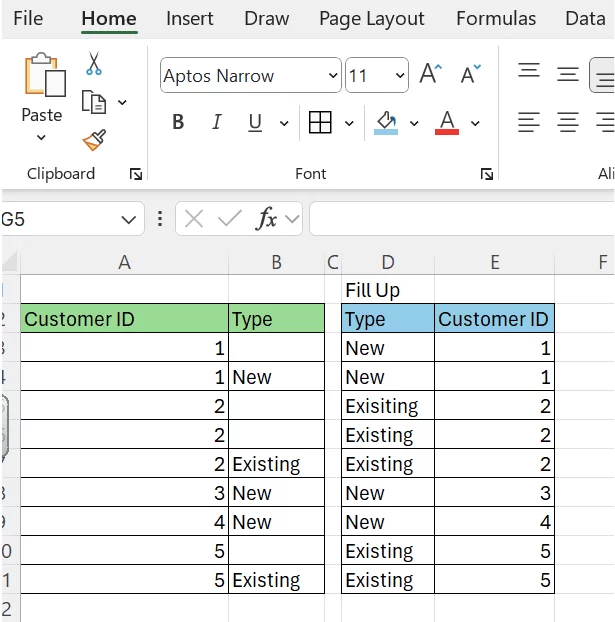Confirm formula entry with checkmark icon
The width and height of the screenshot is (615, 622).
click(230, 219)
